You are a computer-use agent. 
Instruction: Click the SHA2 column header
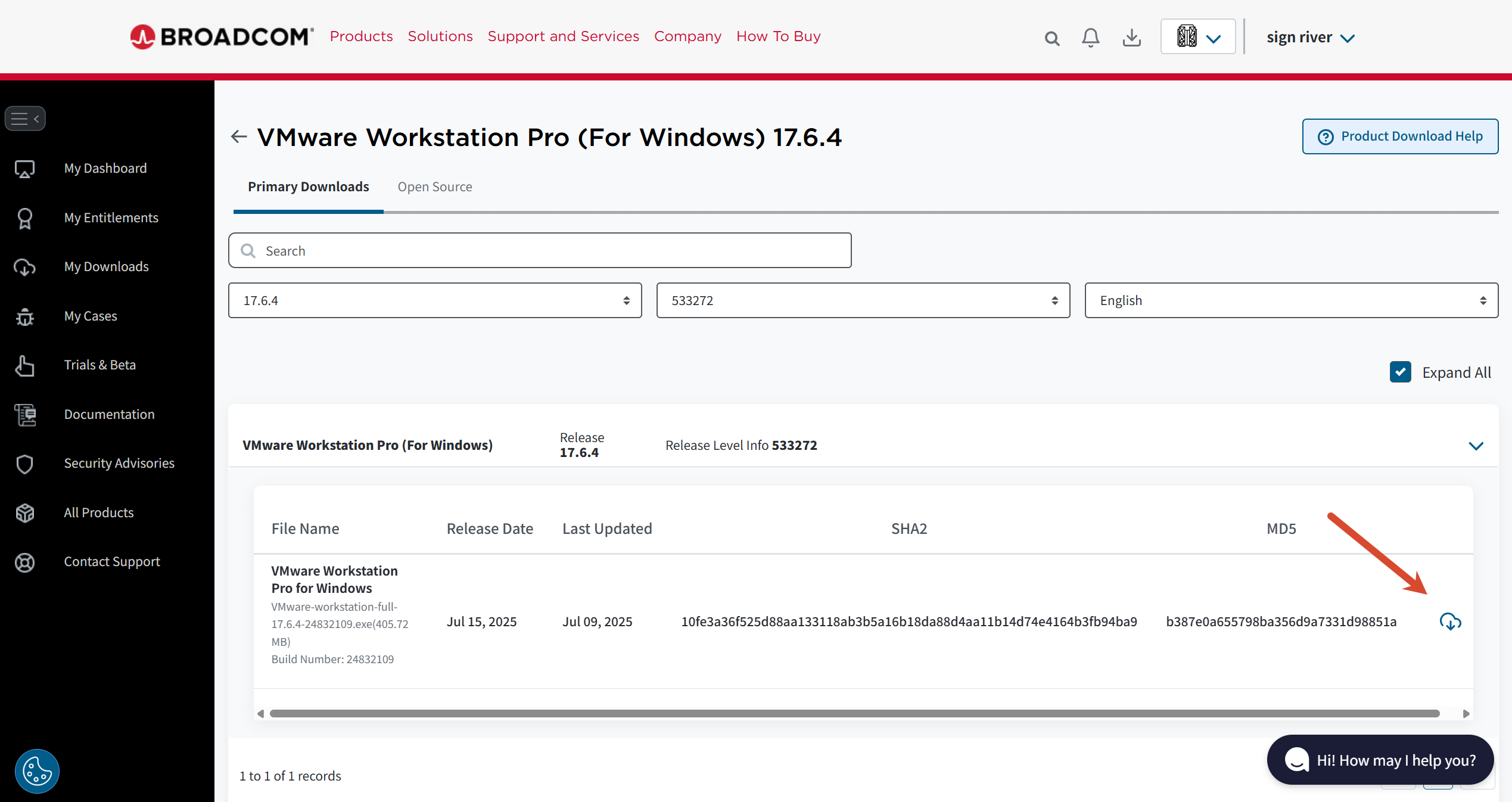(909, 529)
